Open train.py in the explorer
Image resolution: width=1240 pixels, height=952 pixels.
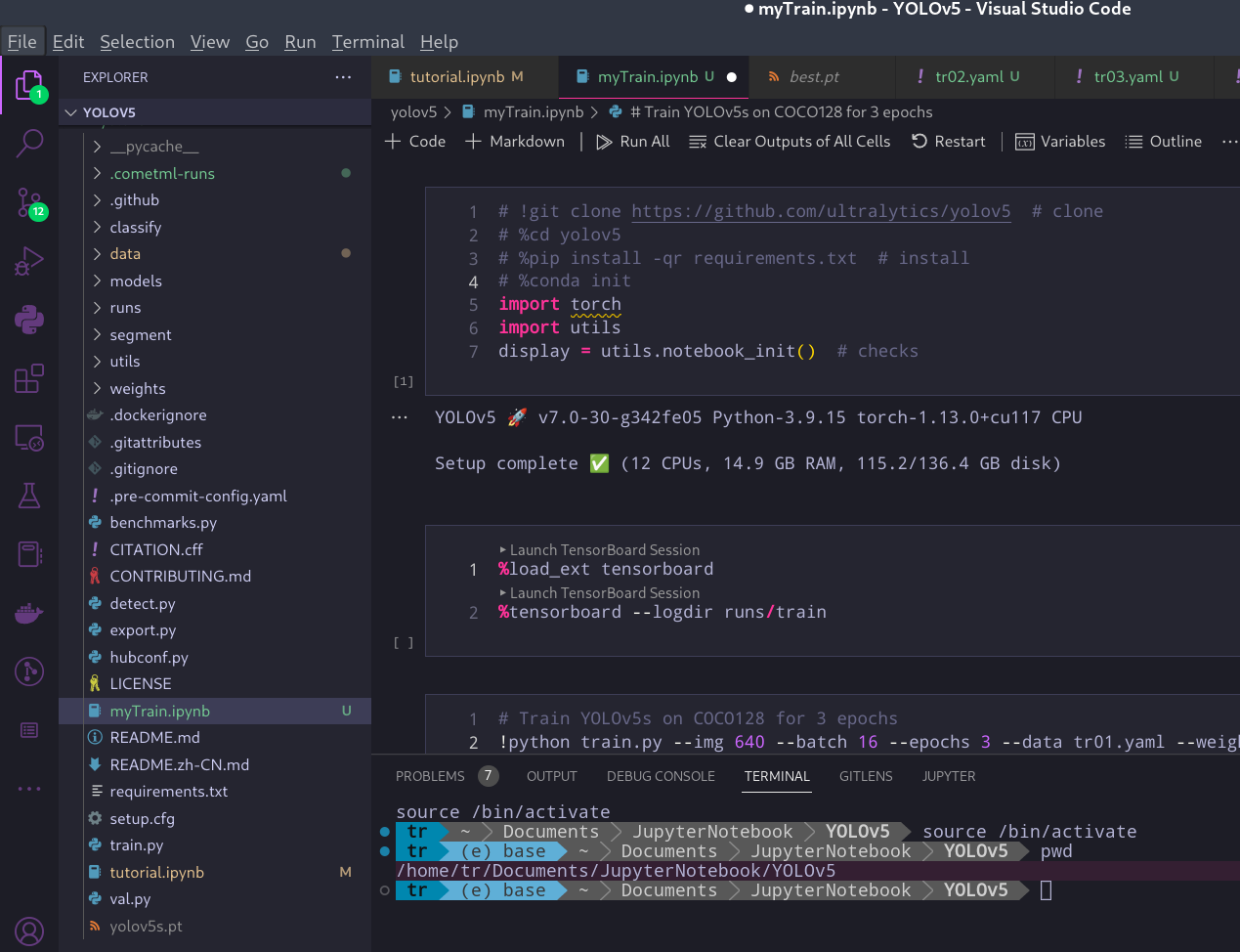(215, 845)
